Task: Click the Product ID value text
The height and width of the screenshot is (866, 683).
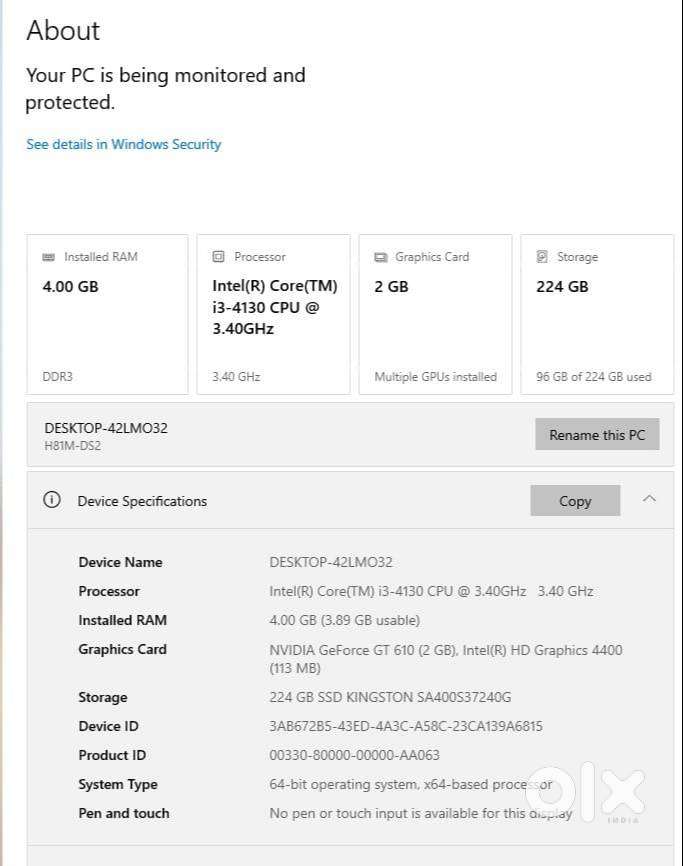Action: pyautogui.click(x=354, y=755)
